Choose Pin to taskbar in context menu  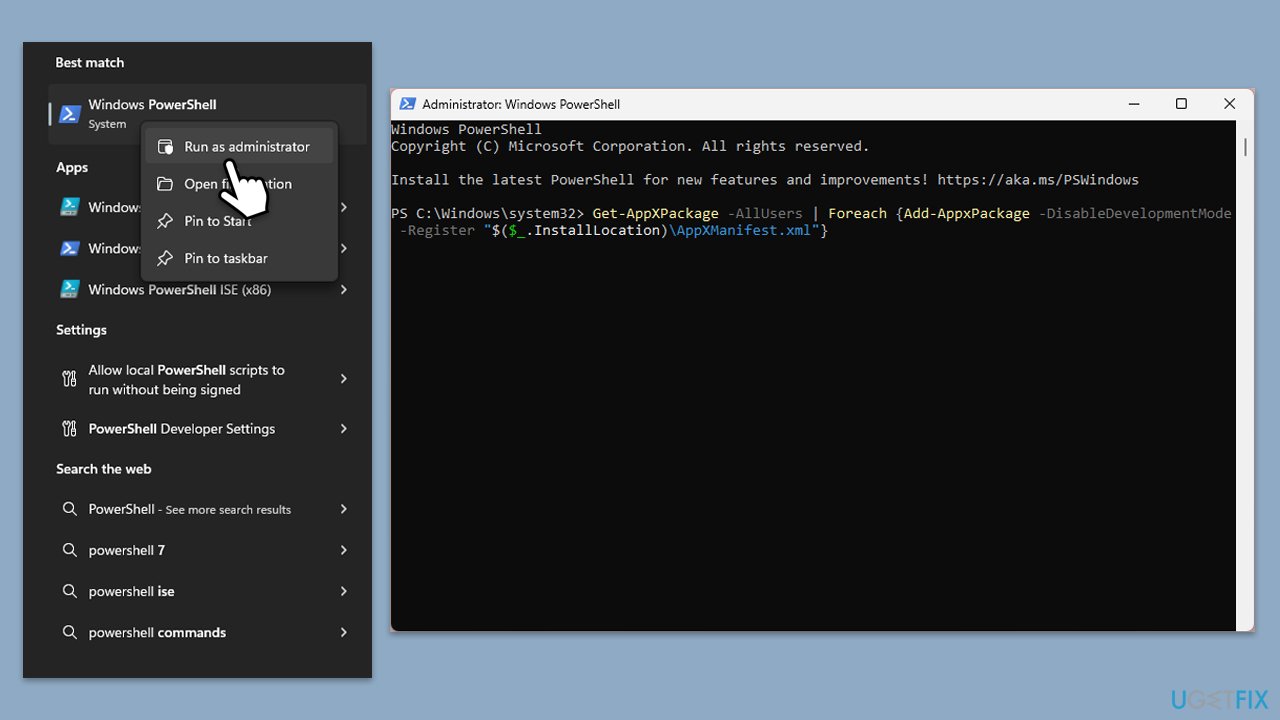pyautogui.click(x=226, y=258)
